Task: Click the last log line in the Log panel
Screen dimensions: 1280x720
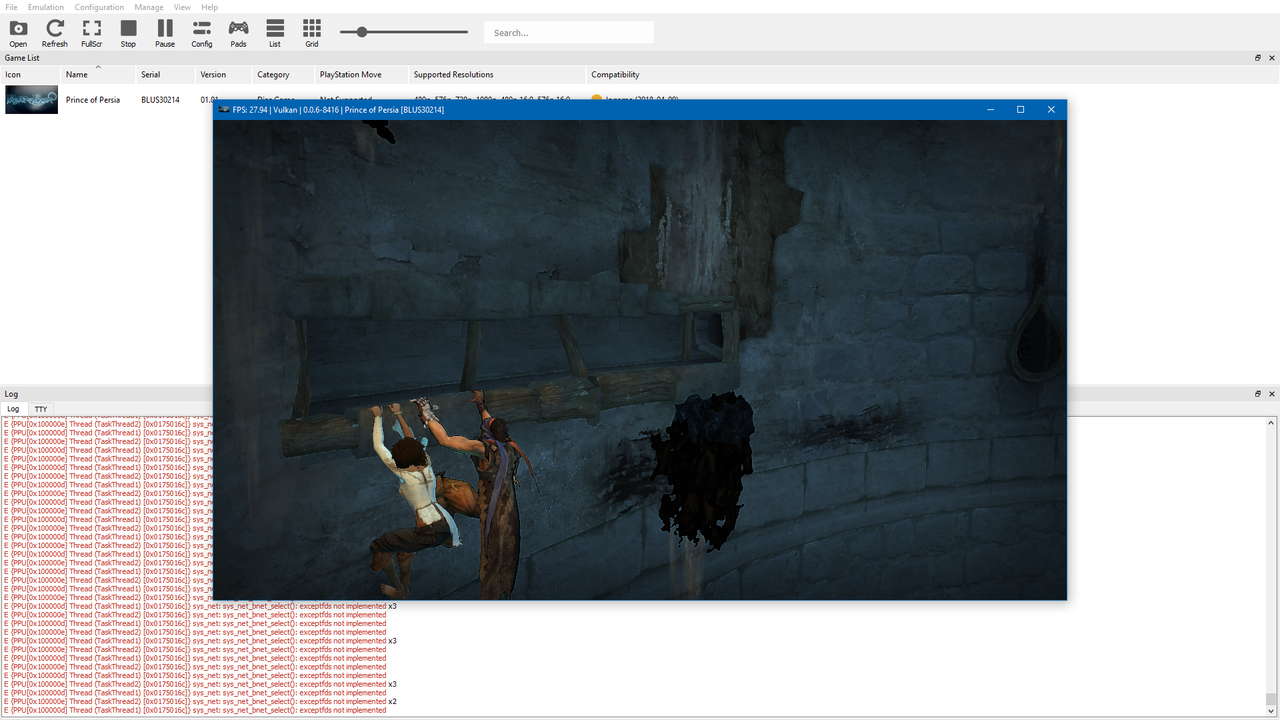Action: click(x=195, y=710)
